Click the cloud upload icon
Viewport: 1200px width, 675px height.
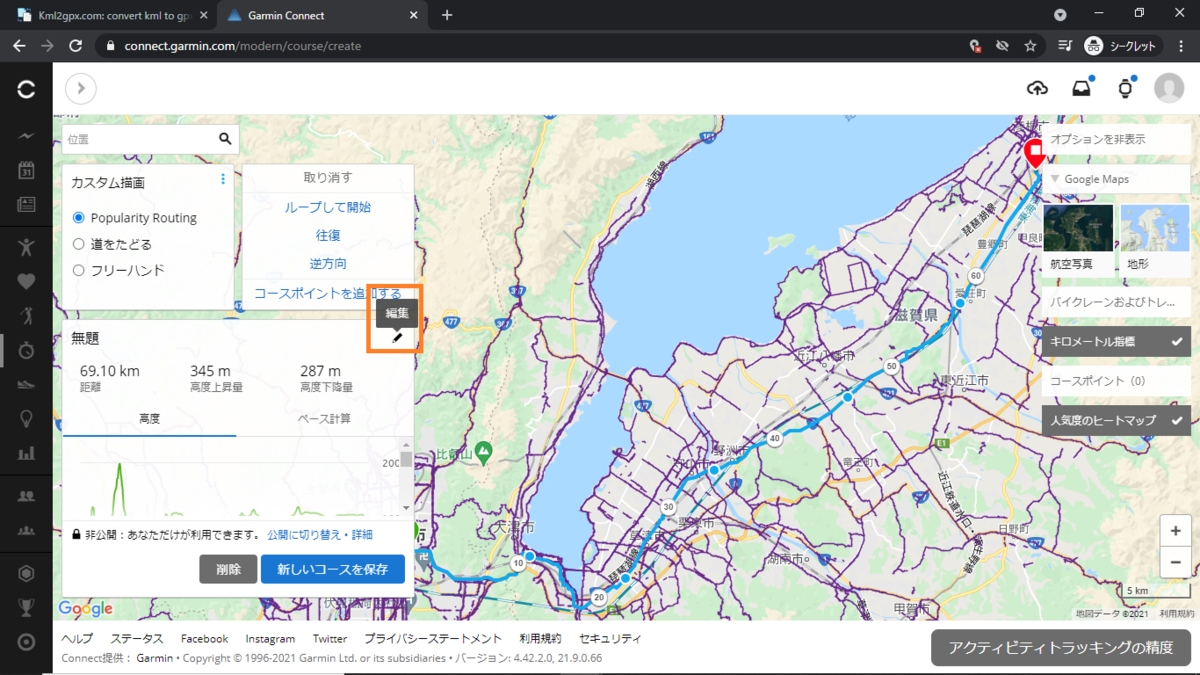(x=1037, y=89)
